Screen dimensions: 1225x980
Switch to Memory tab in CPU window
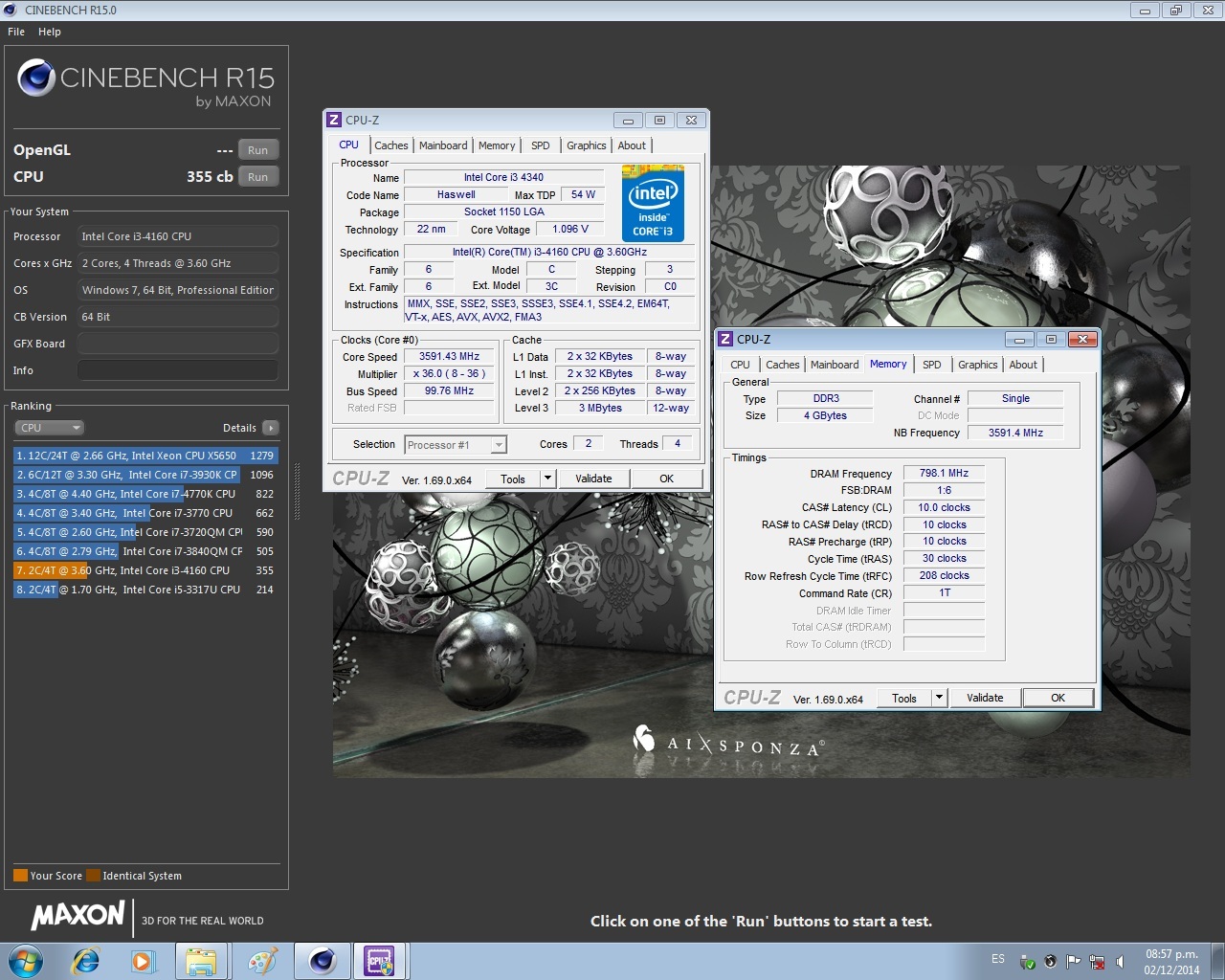click(497, 145)
